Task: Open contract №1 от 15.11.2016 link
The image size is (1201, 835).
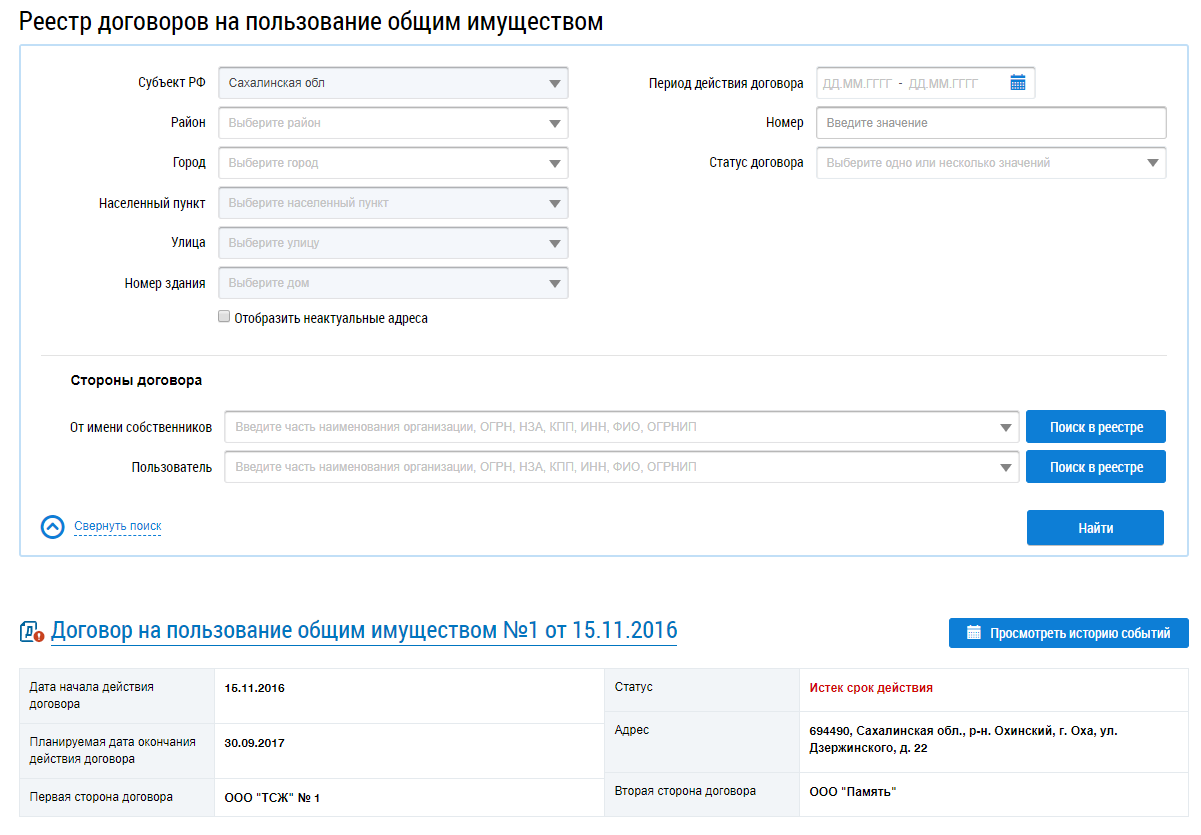Action: (x=364, y=631)
